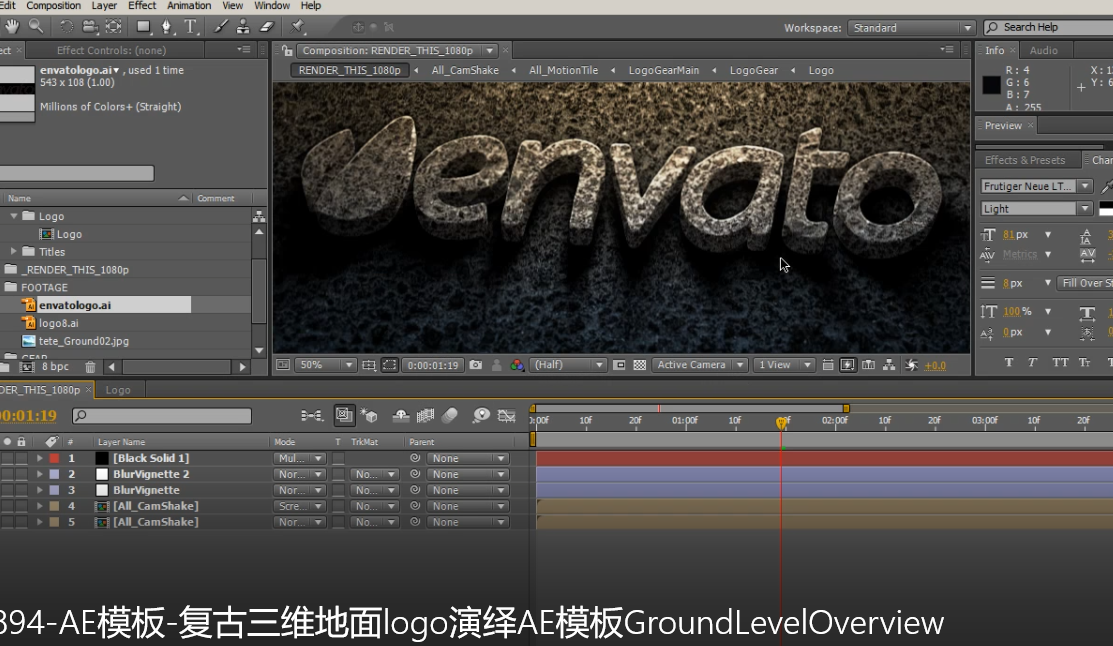Viewport: 1113px width, 646px height.
Task: Open the composition mini-flowchart in timeline
Action: tap(312, 415)
